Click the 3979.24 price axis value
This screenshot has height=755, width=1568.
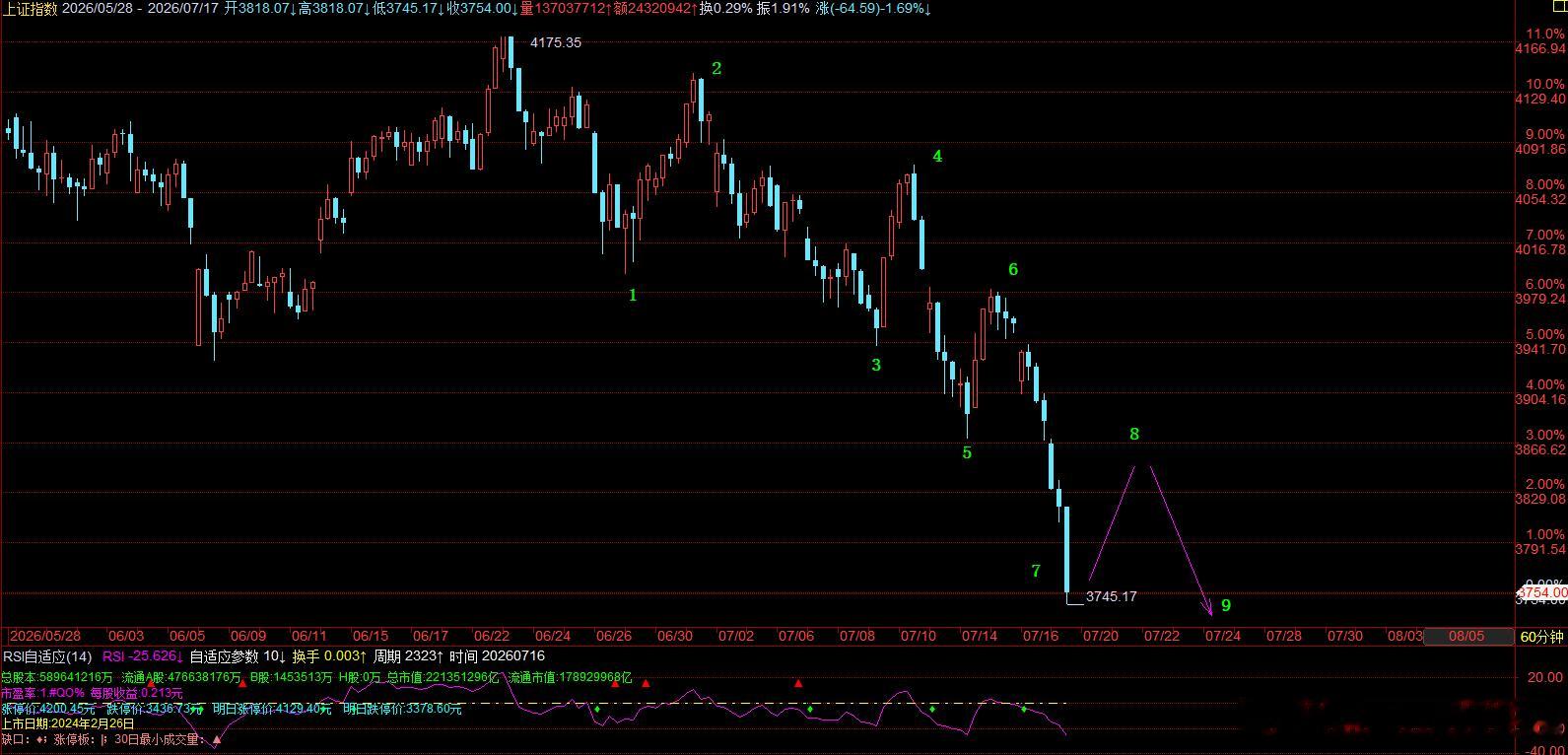click(x=1540, y=299)
